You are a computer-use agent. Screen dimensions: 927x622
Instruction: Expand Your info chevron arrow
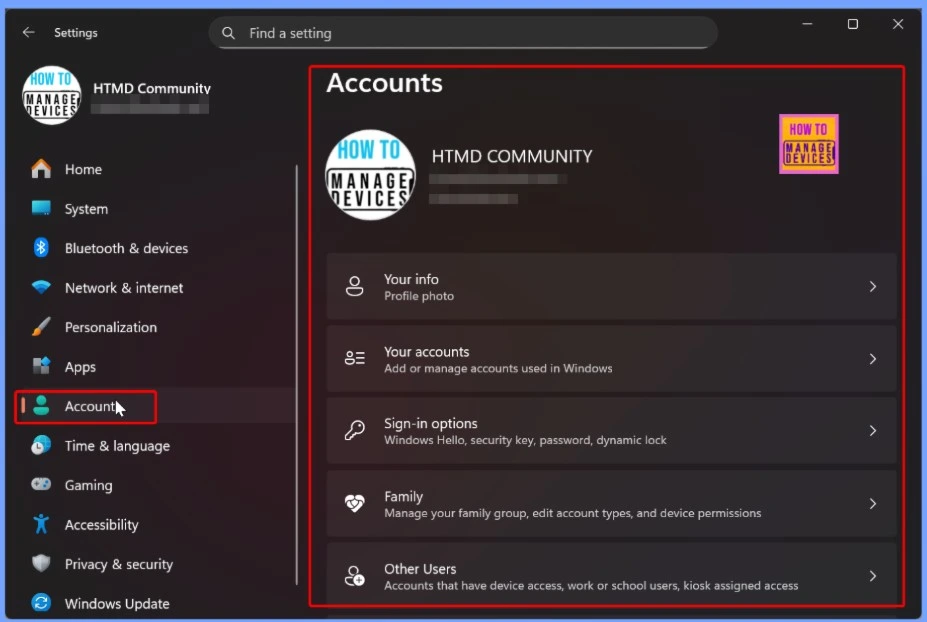[872, 287]
